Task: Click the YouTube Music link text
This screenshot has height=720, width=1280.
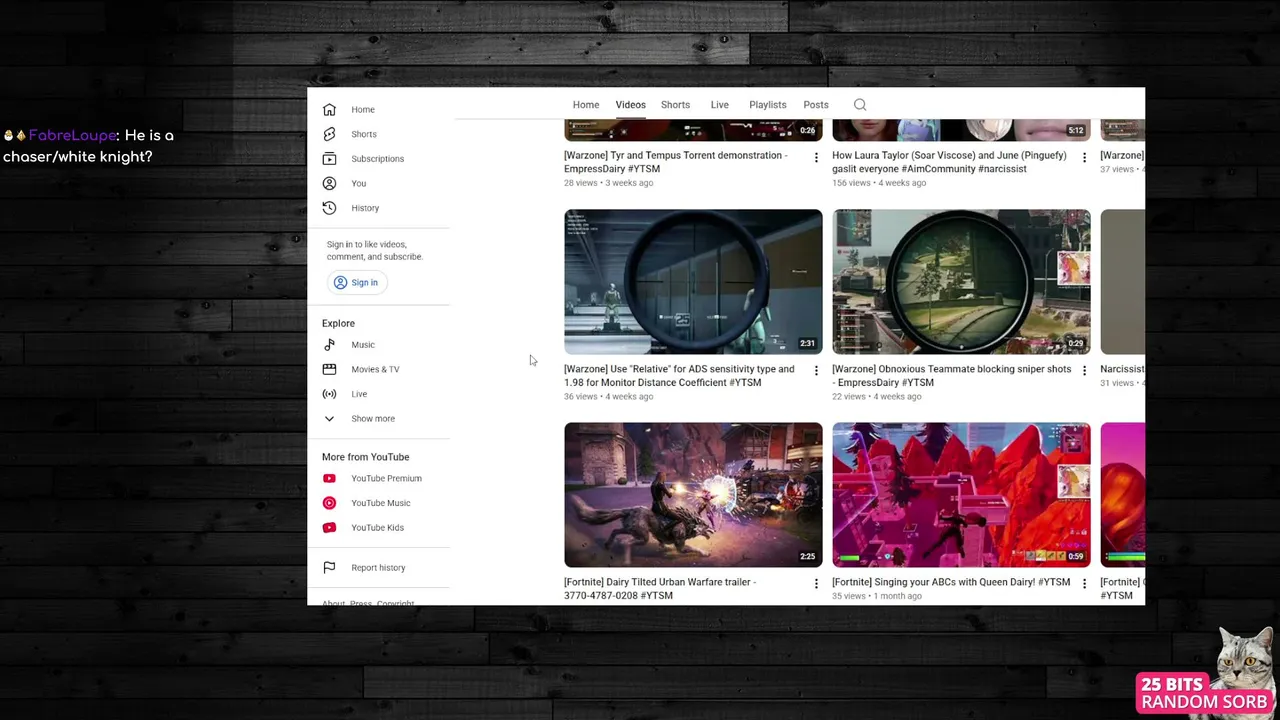Action: click(x=380, y=503)
